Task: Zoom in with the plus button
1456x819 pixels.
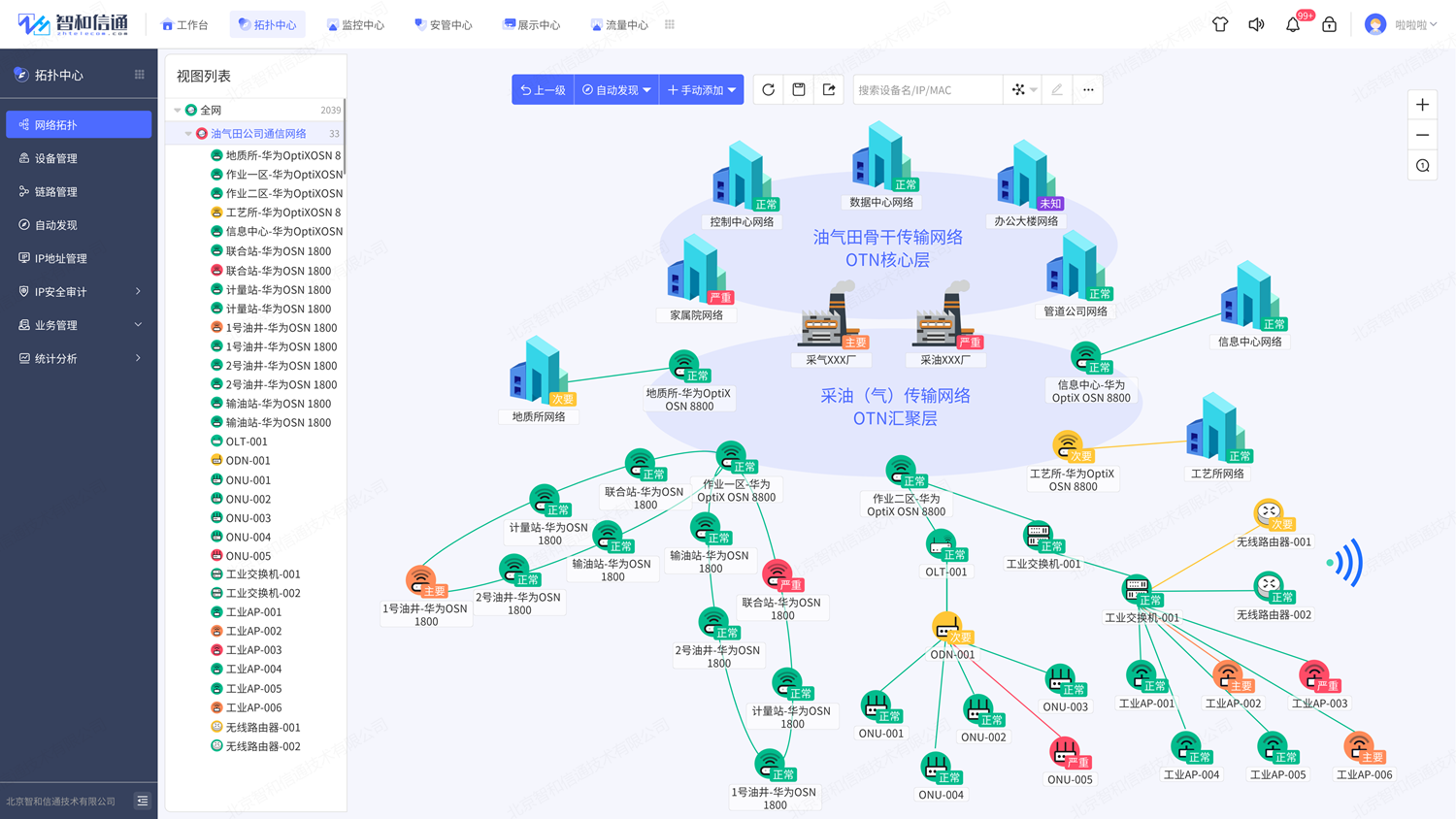Action: pyautogui.click(x=1422, y=105)
